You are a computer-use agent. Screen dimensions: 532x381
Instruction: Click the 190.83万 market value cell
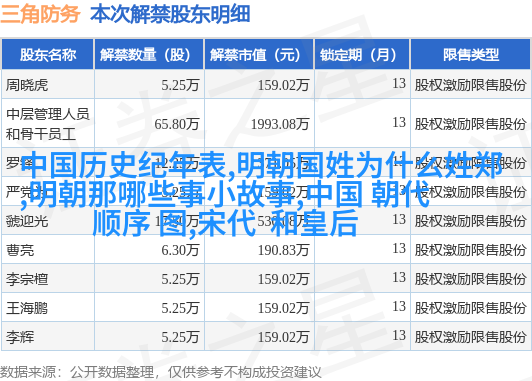click(x=283, y=250)
